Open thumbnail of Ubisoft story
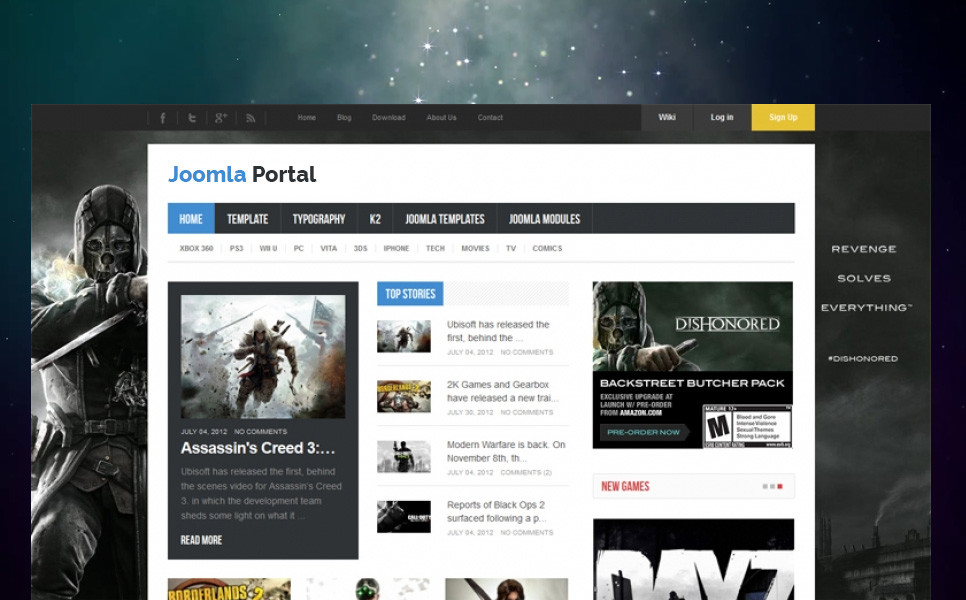The width and height of the screenshot is (966, 600). tap(404, 336)
